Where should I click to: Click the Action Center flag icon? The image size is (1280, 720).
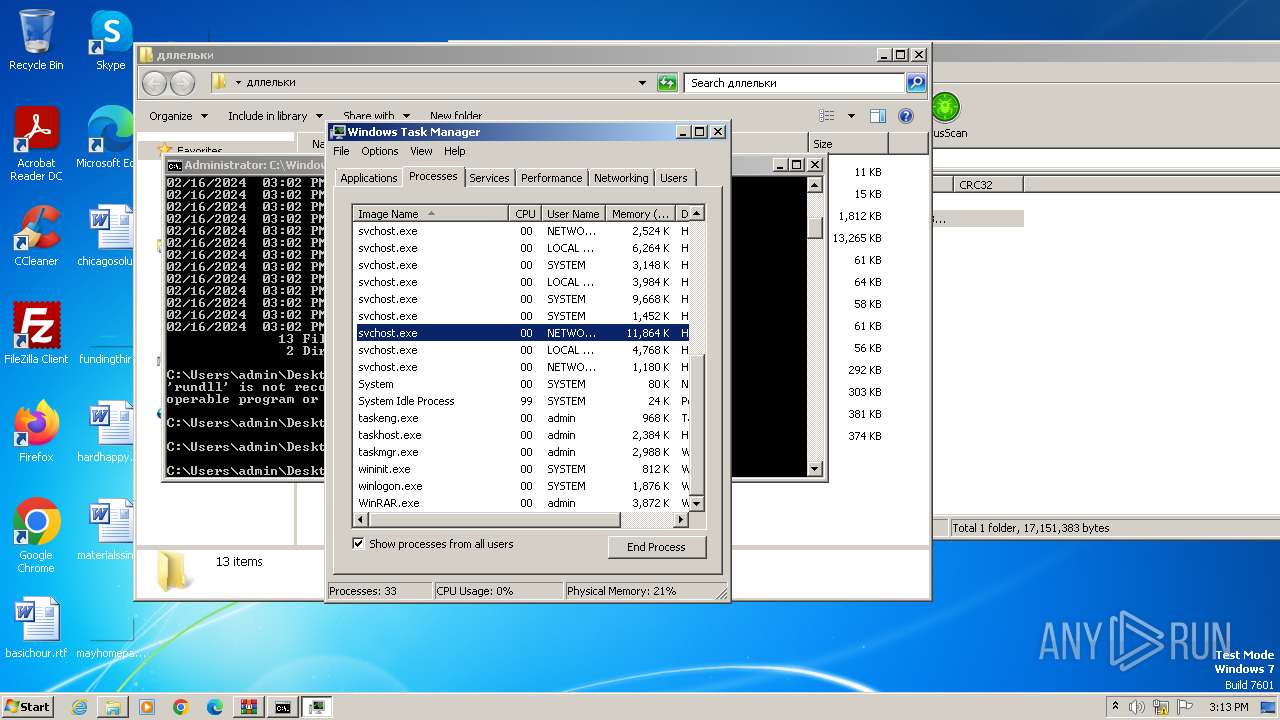(x=1185, y=707)
